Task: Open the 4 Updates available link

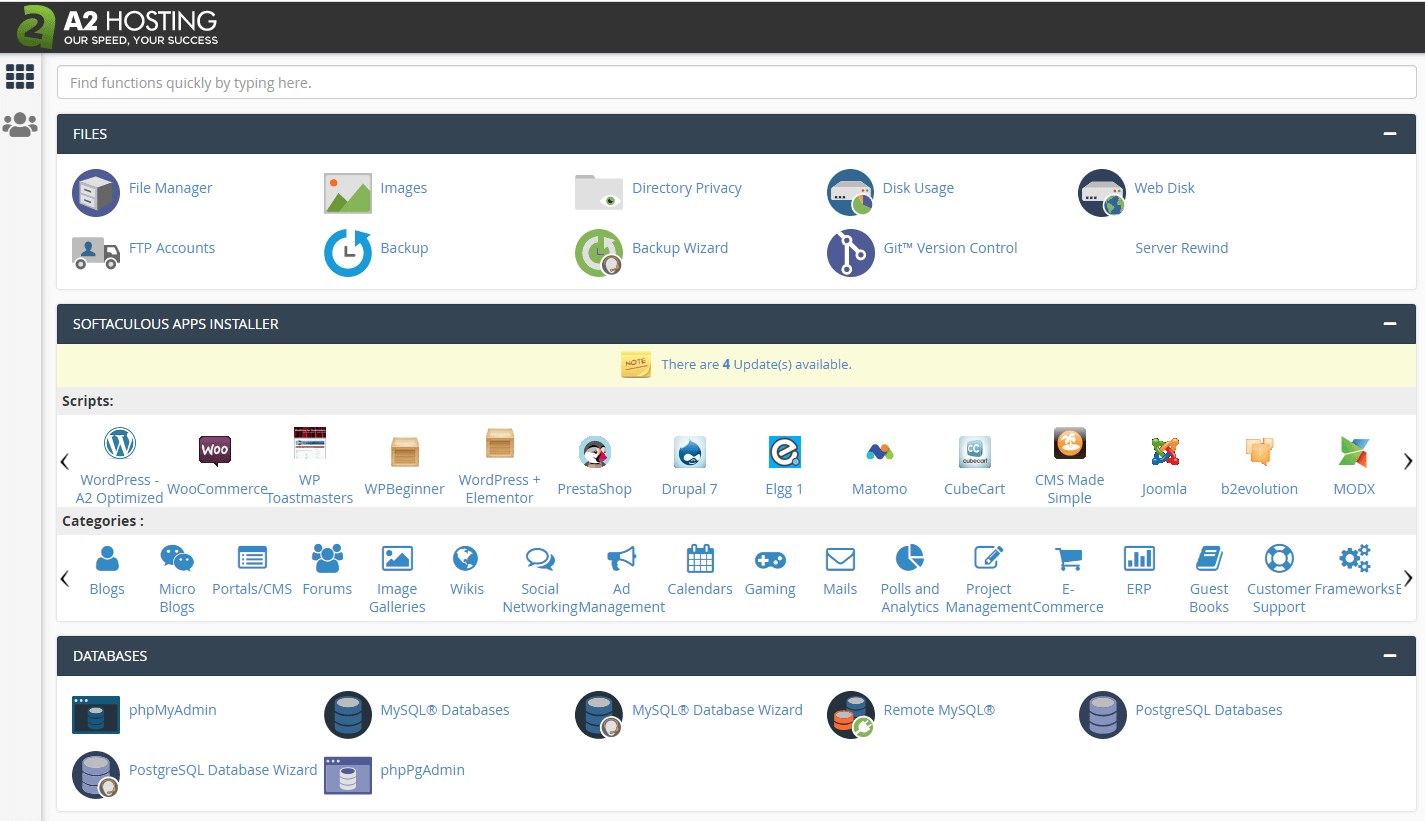Action: click(756, 365)
